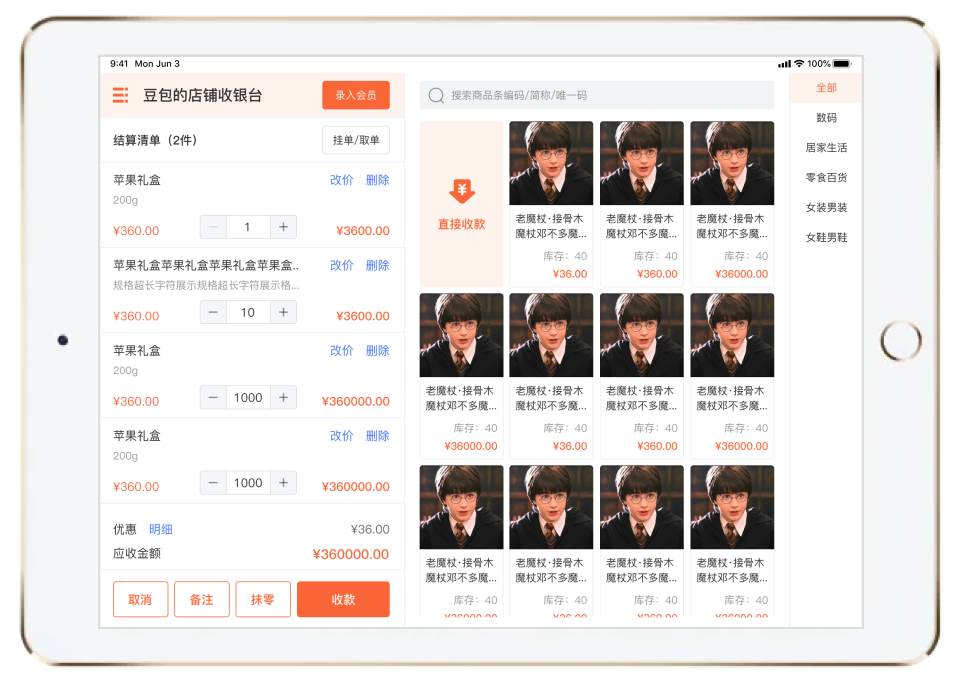
Task: Open the 零食百货 category
Action: tap(825, 178)
